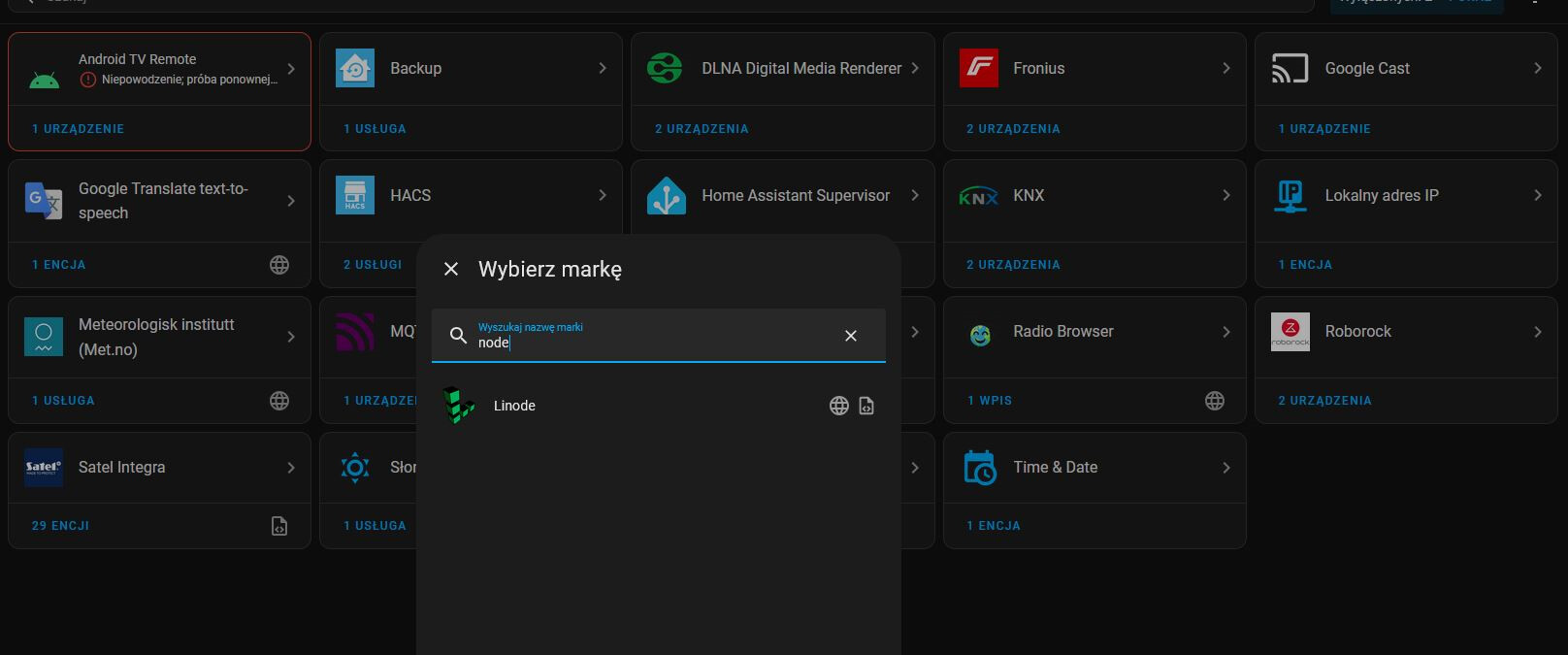Image resolution: width=1568 pixels, height=655 pixels.
Task: Open 1 WPIS link under Radio Browser
Action: pos(990,400)
